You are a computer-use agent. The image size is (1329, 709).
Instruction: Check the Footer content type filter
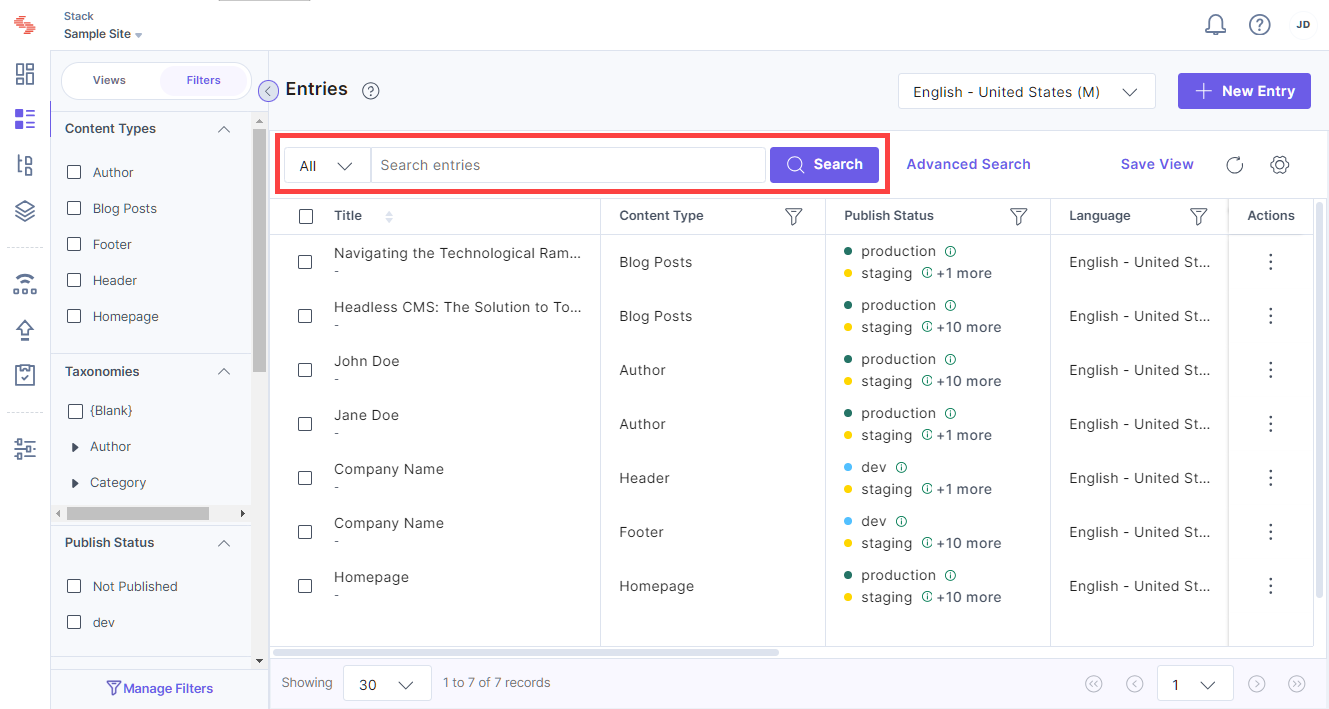click(74, 244)
